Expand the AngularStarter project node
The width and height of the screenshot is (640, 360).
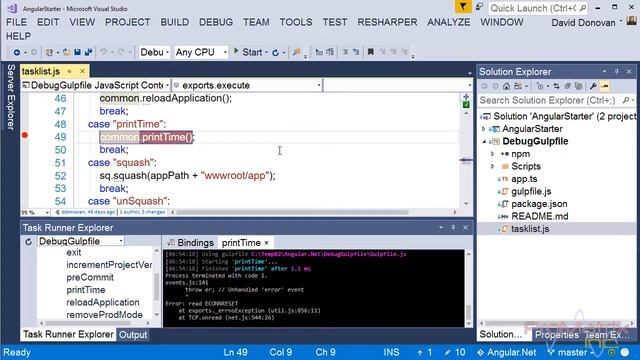(484, 129)
